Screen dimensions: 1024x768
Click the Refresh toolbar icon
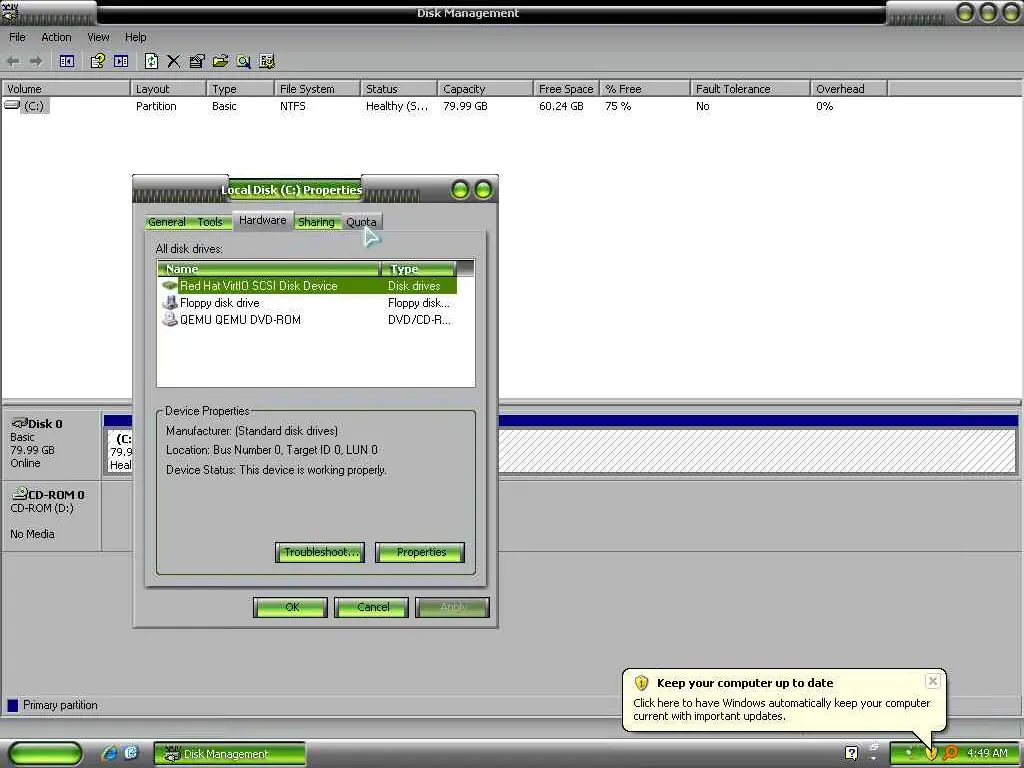(x=151, y=61)
